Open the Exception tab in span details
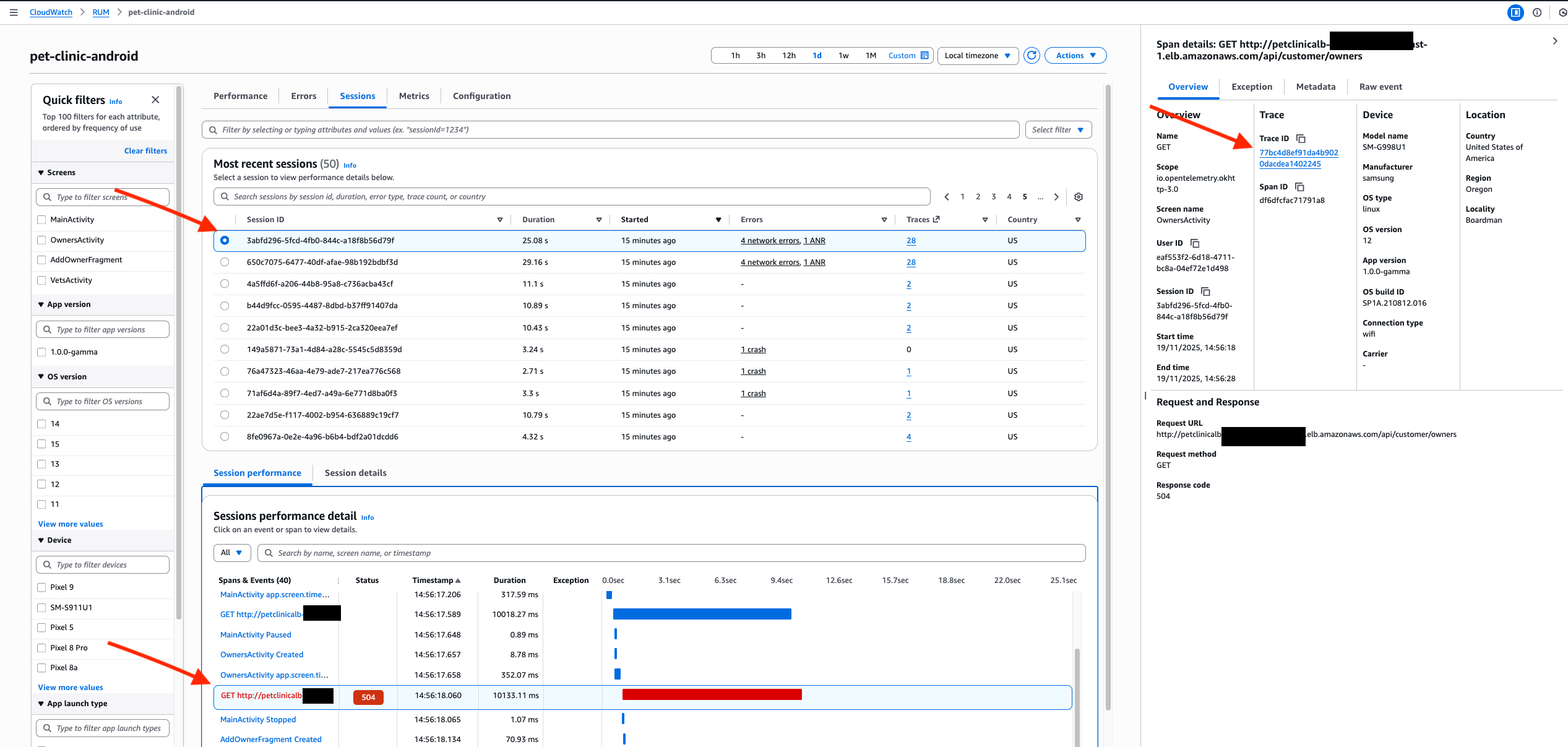The width and height of the screenshot is (1568, 747). (1251, 87)
